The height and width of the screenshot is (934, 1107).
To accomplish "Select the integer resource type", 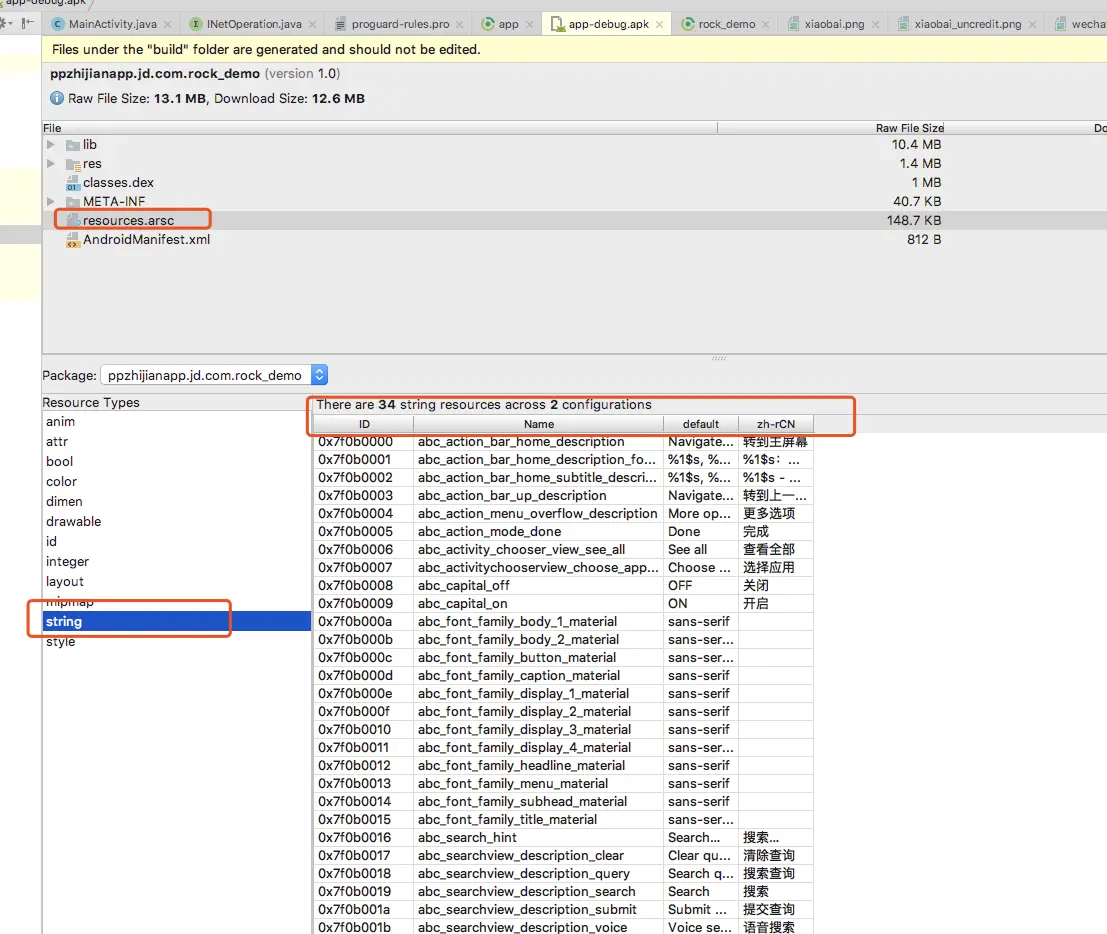I will [x=176, y=561].
